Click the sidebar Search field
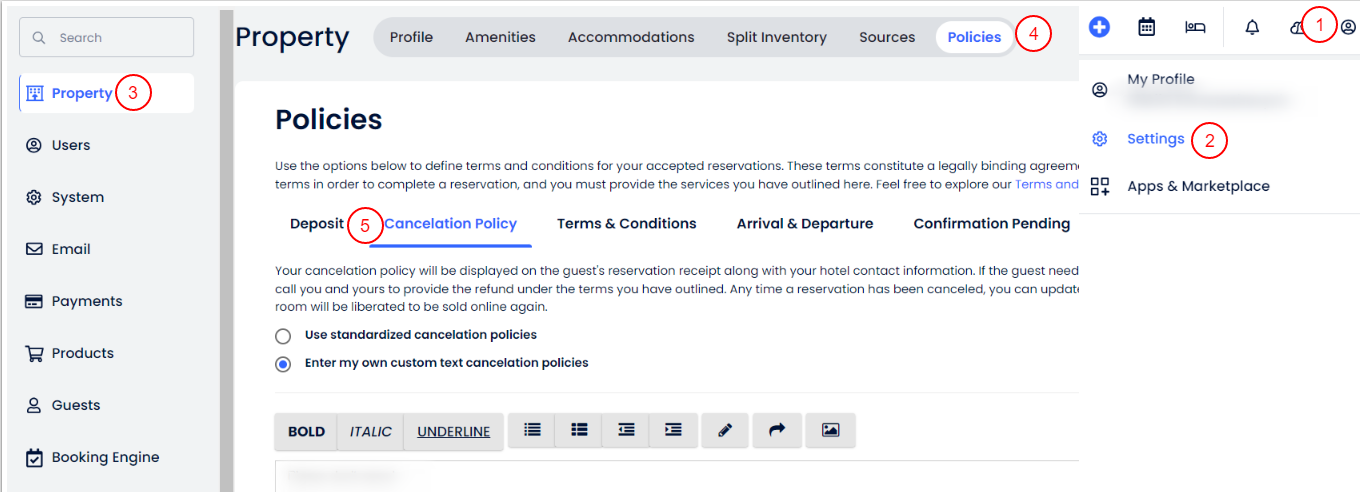 point(106,37)
